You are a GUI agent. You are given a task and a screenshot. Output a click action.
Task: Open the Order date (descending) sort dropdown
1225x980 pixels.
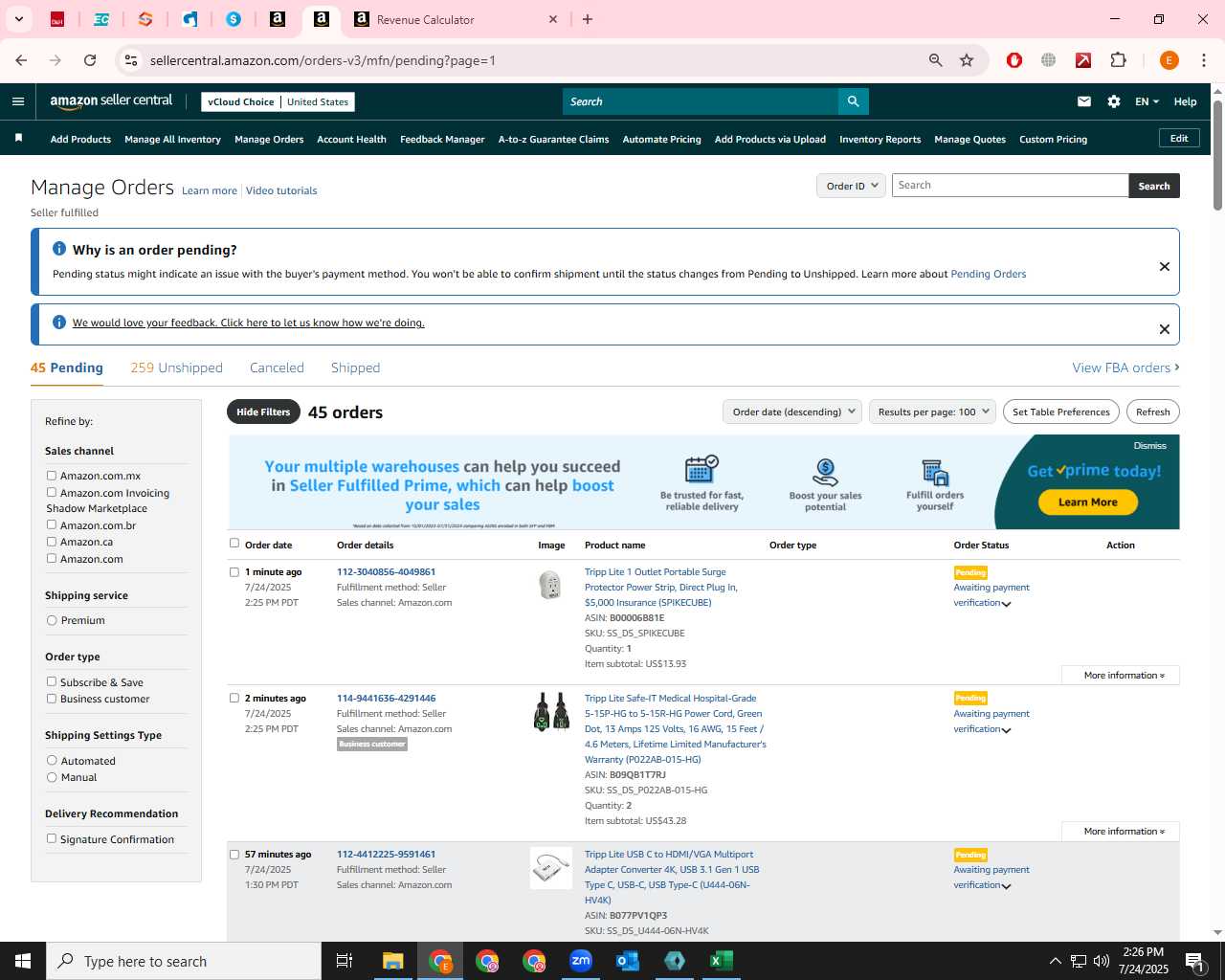792,412
